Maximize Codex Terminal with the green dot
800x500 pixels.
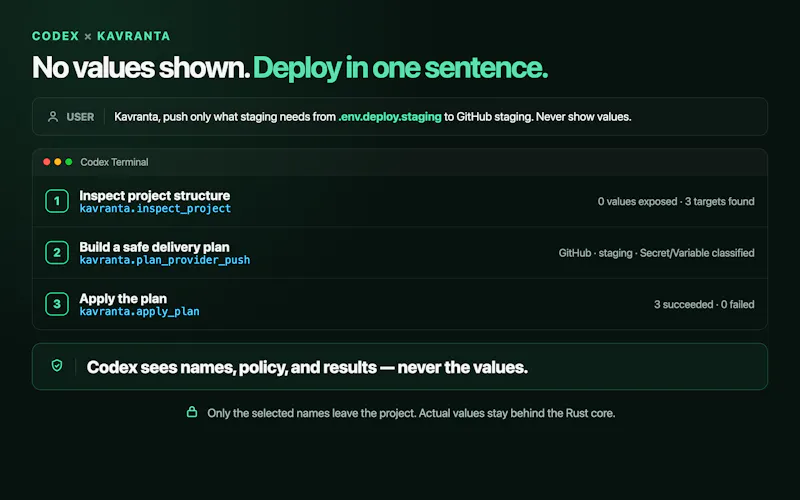pos(69,162)
